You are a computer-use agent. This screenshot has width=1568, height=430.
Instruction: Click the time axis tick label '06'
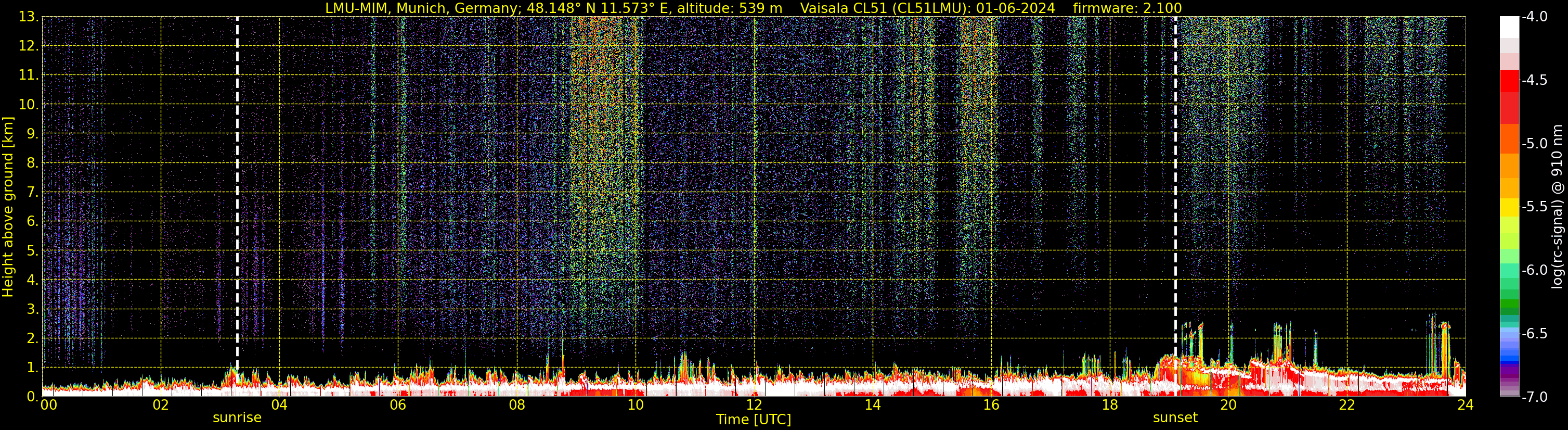pos(398,406)
